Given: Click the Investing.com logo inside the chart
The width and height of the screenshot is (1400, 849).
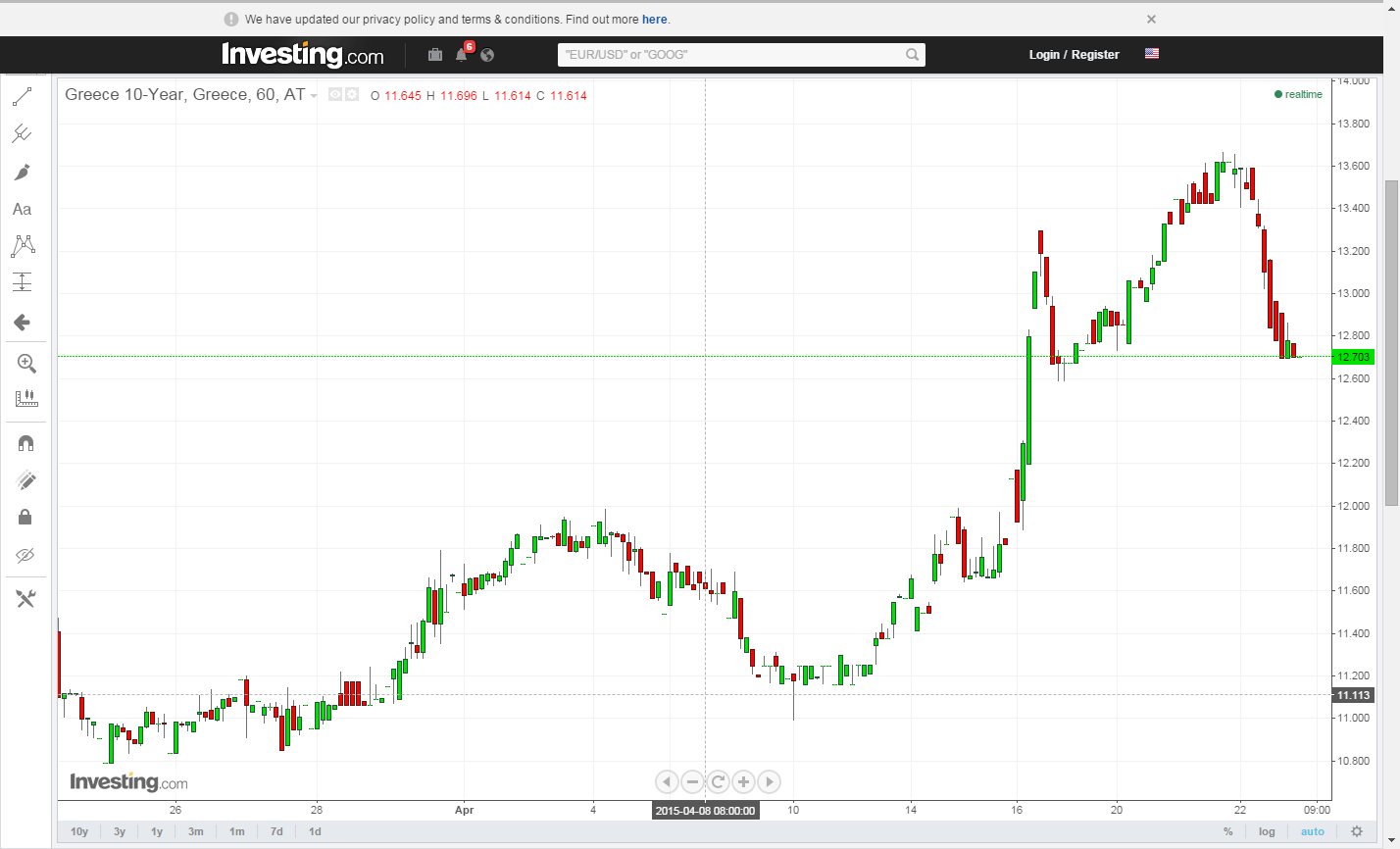Looking at the screenshot, I should (x=128, y=782).
